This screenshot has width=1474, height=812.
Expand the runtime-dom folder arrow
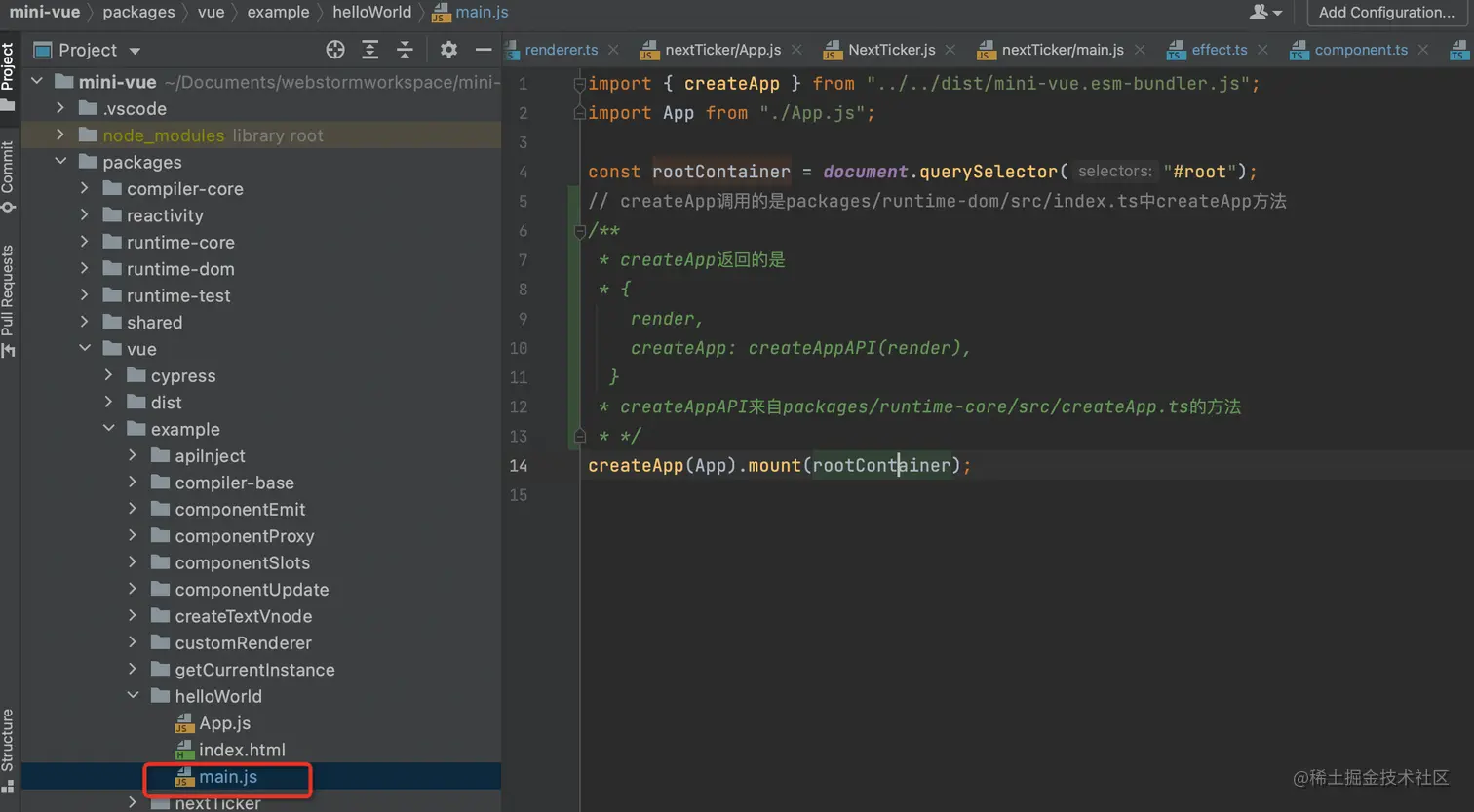[85, 268]
